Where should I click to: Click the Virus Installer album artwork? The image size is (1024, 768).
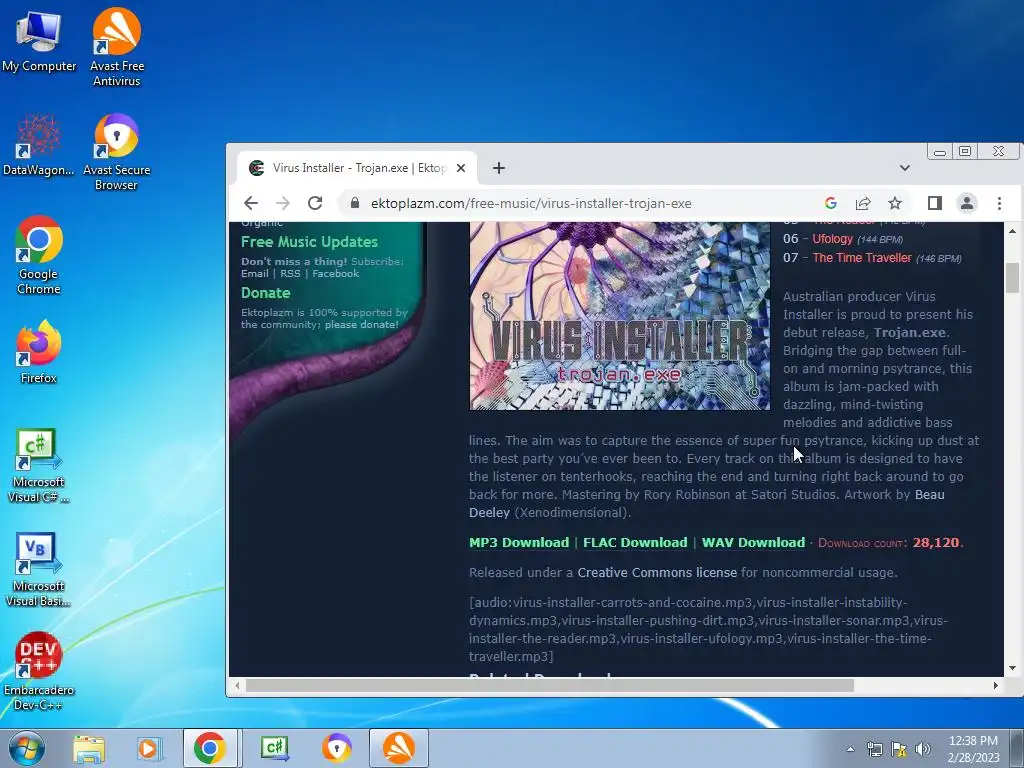click(619, 315)
